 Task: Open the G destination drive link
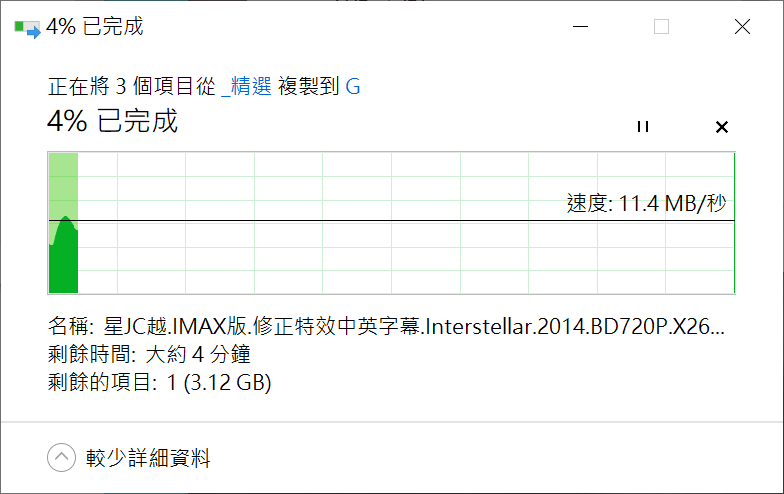click(353, 87)
